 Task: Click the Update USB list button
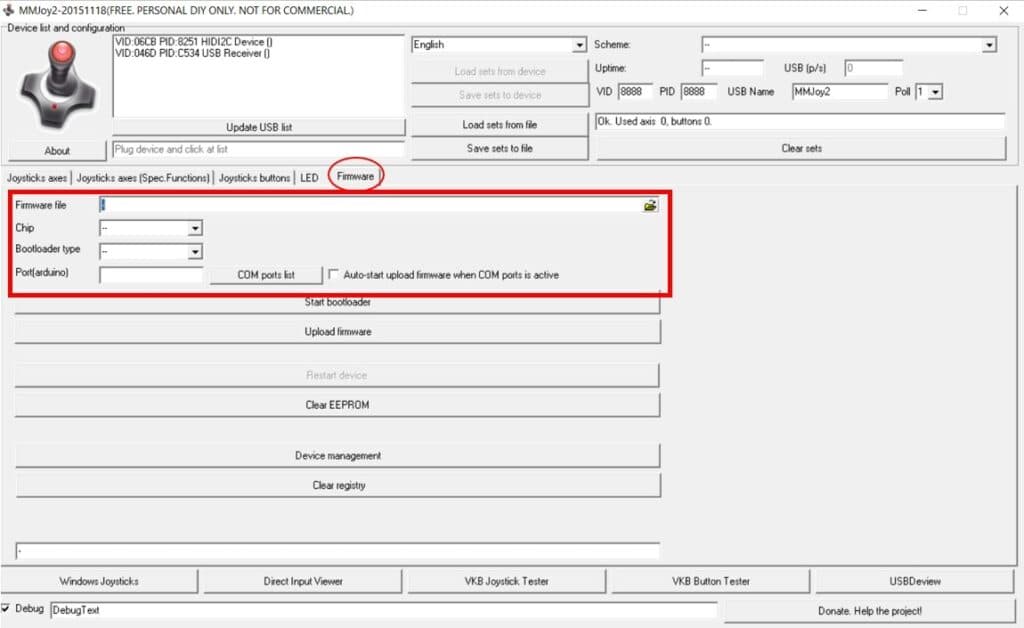258,127
